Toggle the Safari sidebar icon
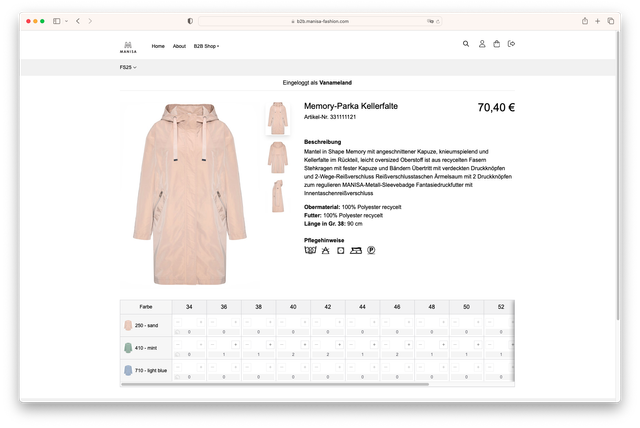 tap(57, 20)
